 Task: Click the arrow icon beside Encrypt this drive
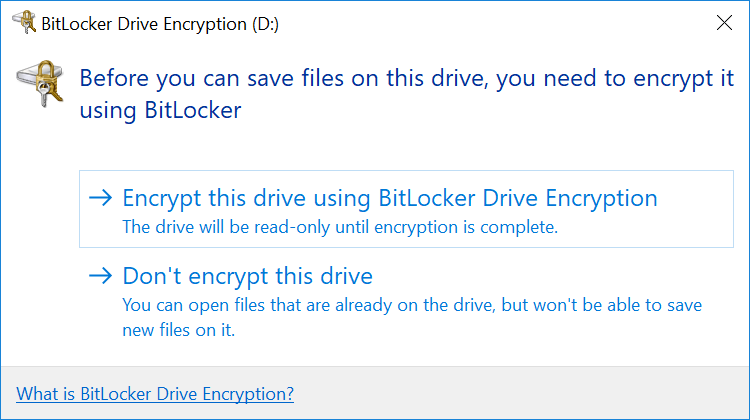click(100, 198)
